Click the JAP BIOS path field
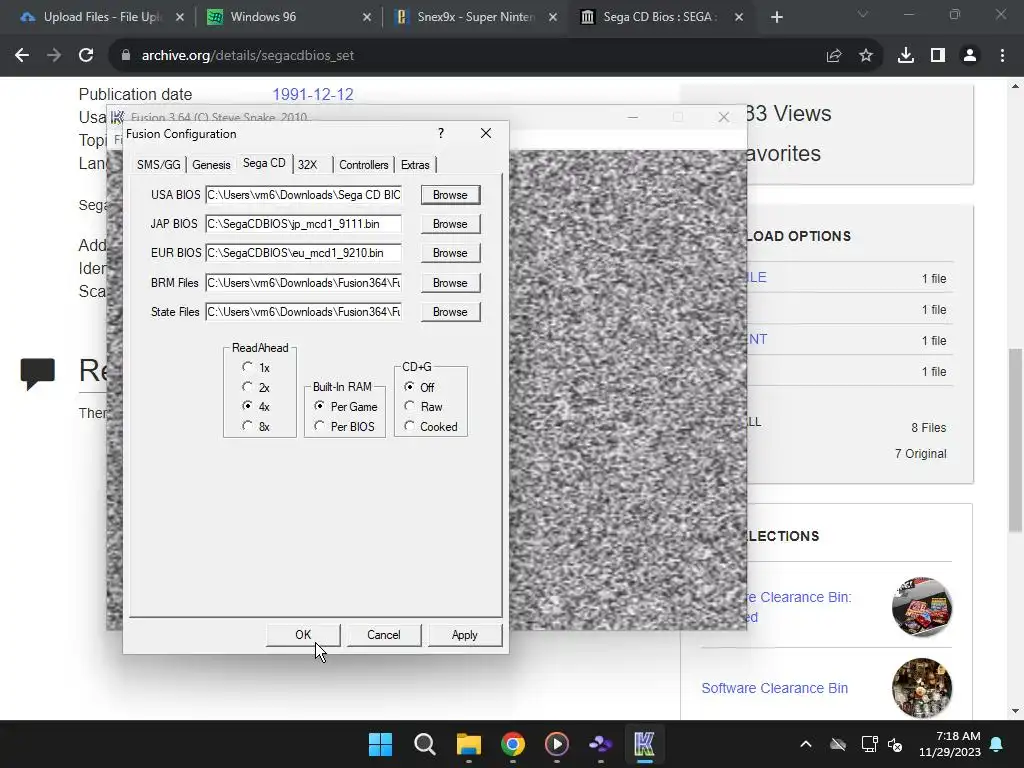Screen dimensions: 1024x768 (x=304, y=223)
